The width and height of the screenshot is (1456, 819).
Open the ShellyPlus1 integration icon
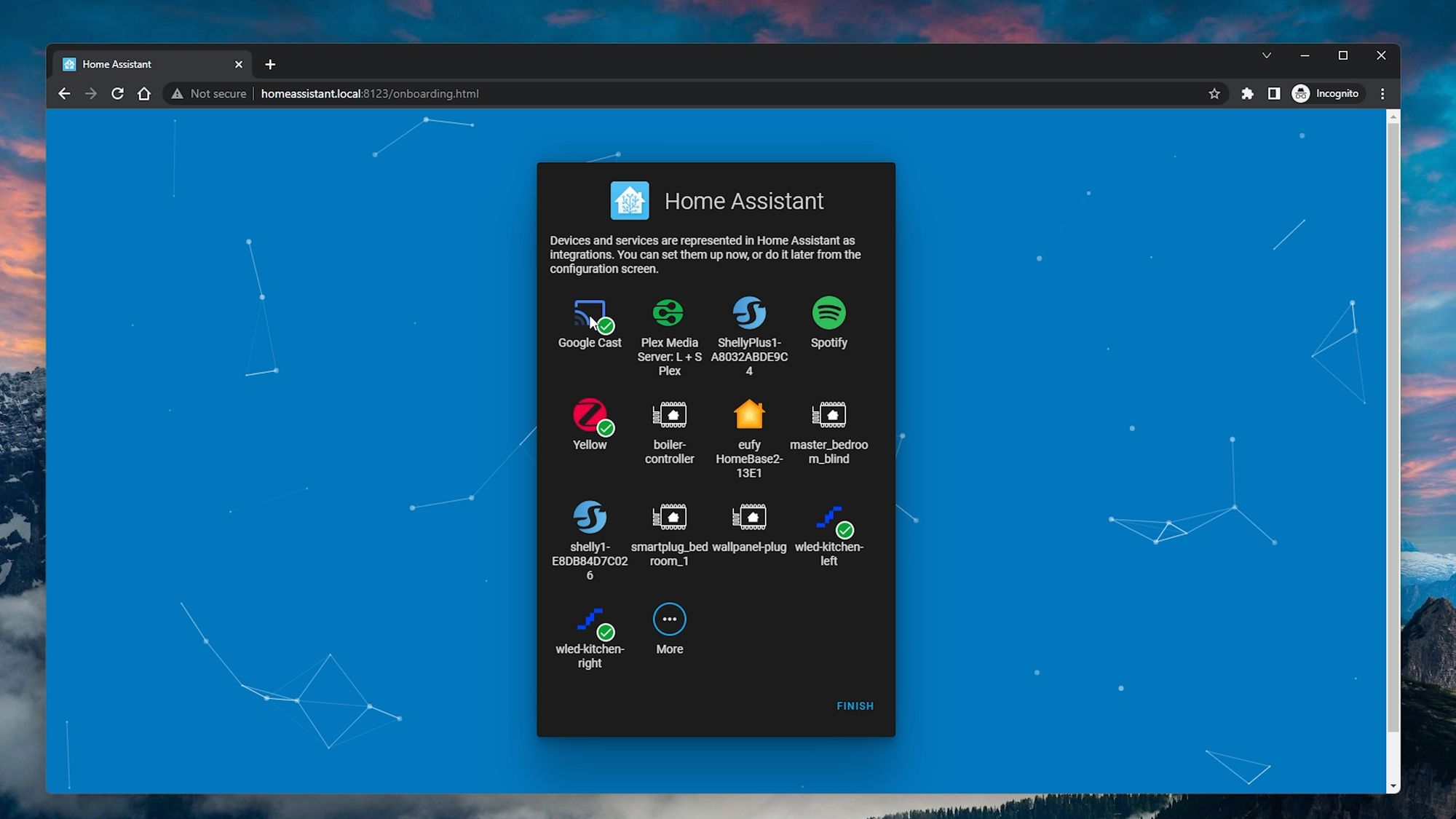coord(749,312)
